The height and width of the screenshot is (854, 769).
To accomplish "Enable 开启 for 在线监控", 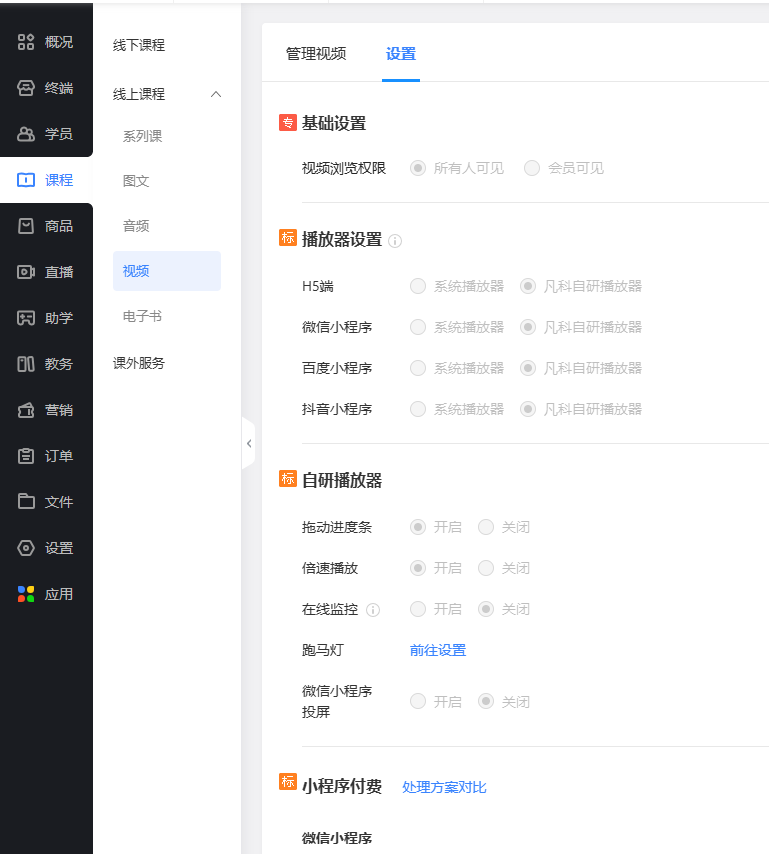I will [418, 609].
